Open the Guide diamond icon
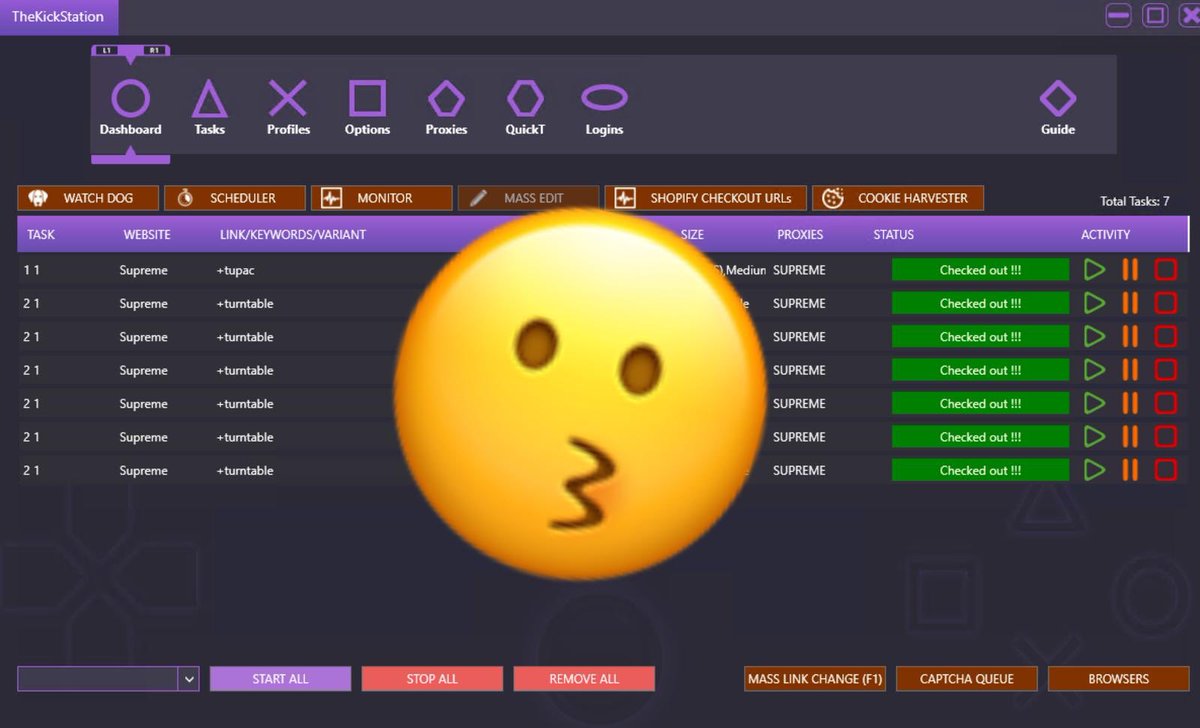1200x728 pixels. coord(1057,99)
